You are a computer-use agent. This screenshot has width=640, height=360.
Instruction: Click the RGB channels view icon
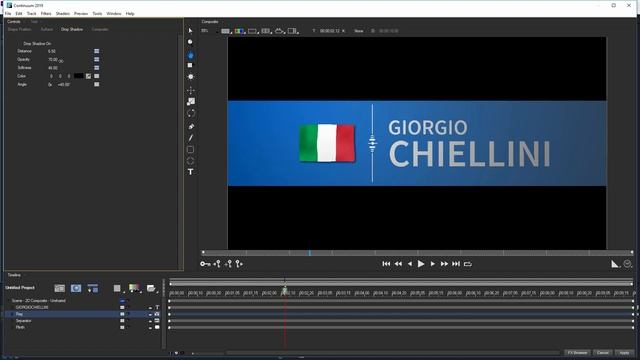[239, 31]
